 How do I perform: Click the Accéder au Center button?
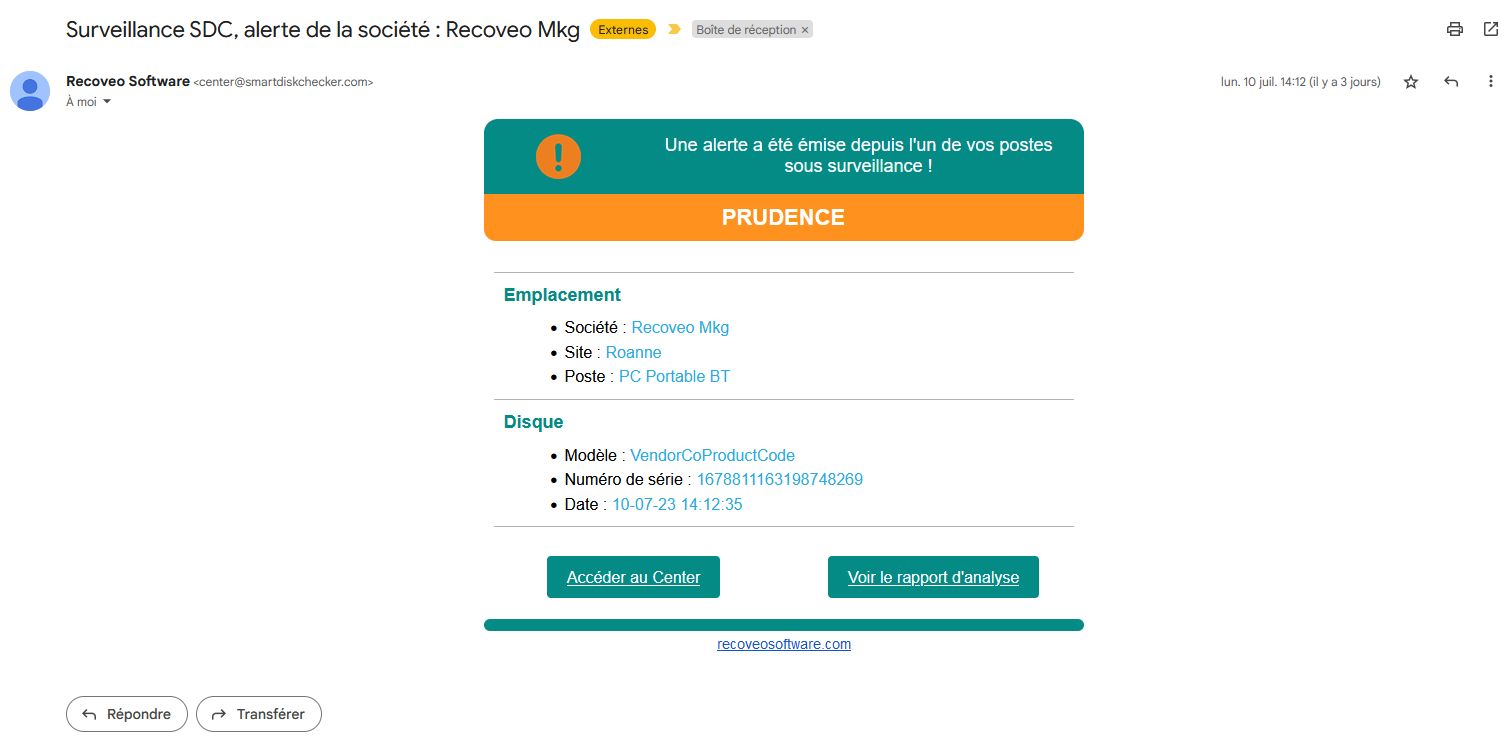[x=633, y=577]
